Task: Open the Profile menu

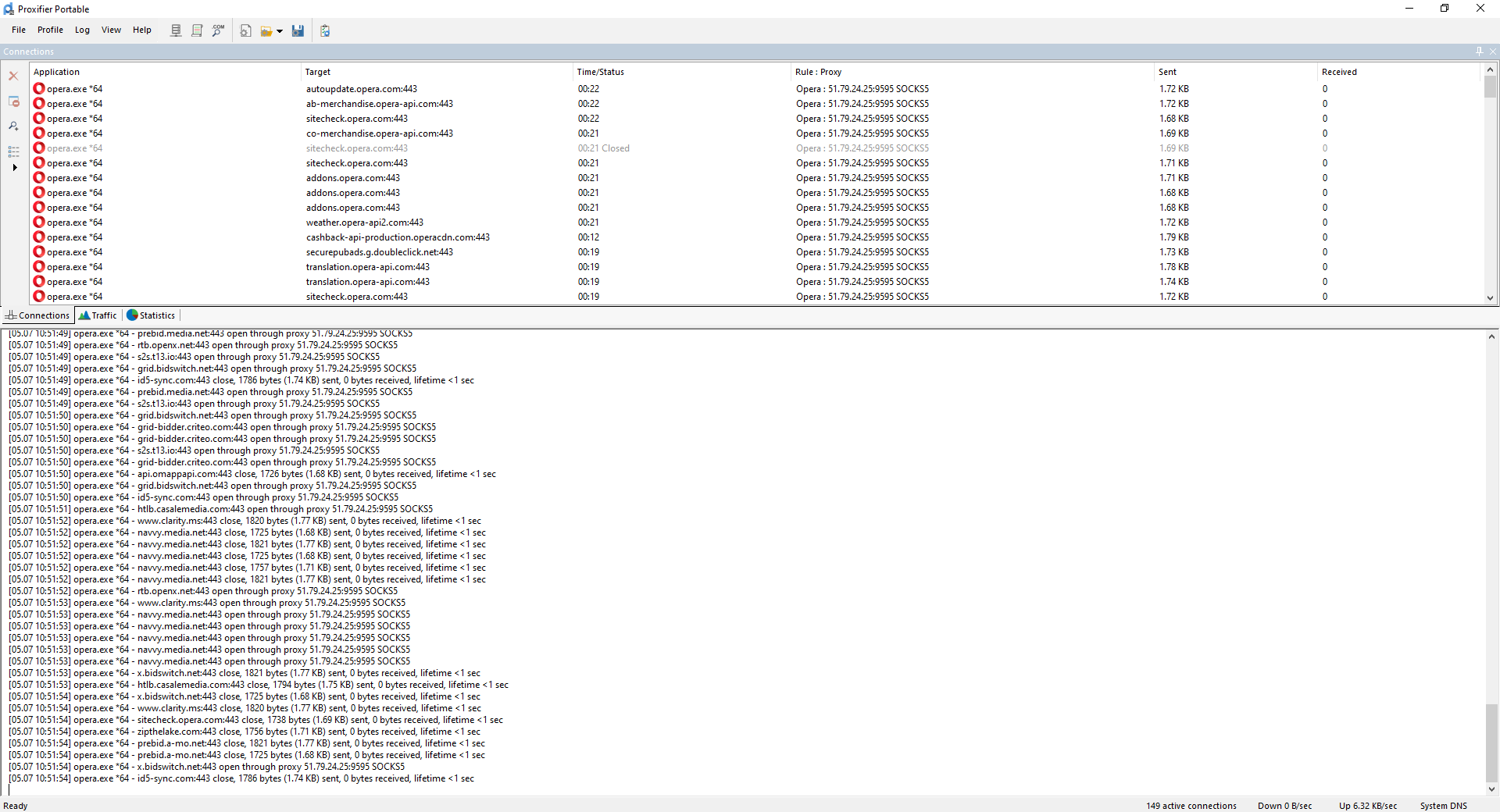Action: coord(50,30)
